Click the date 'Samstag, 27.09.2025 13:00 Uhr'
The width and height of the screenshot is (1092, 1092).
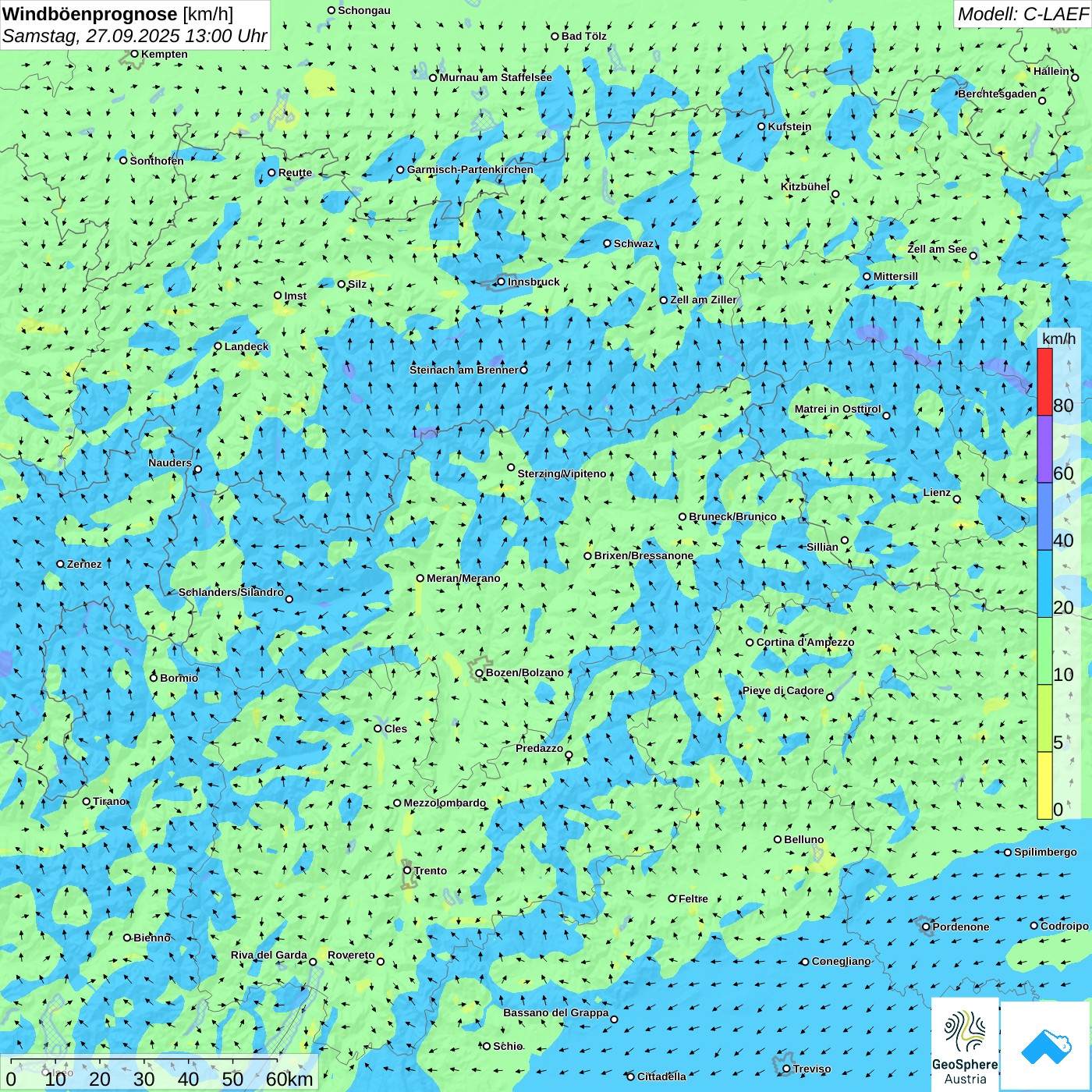(135, 36)
